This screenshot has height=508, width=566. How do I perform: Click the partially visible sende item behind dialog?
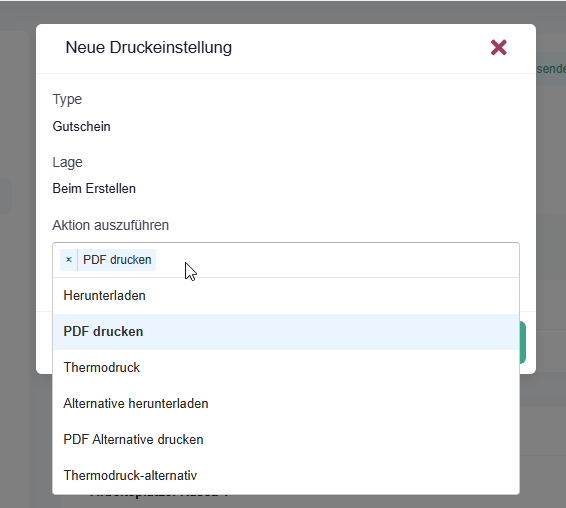551,69
